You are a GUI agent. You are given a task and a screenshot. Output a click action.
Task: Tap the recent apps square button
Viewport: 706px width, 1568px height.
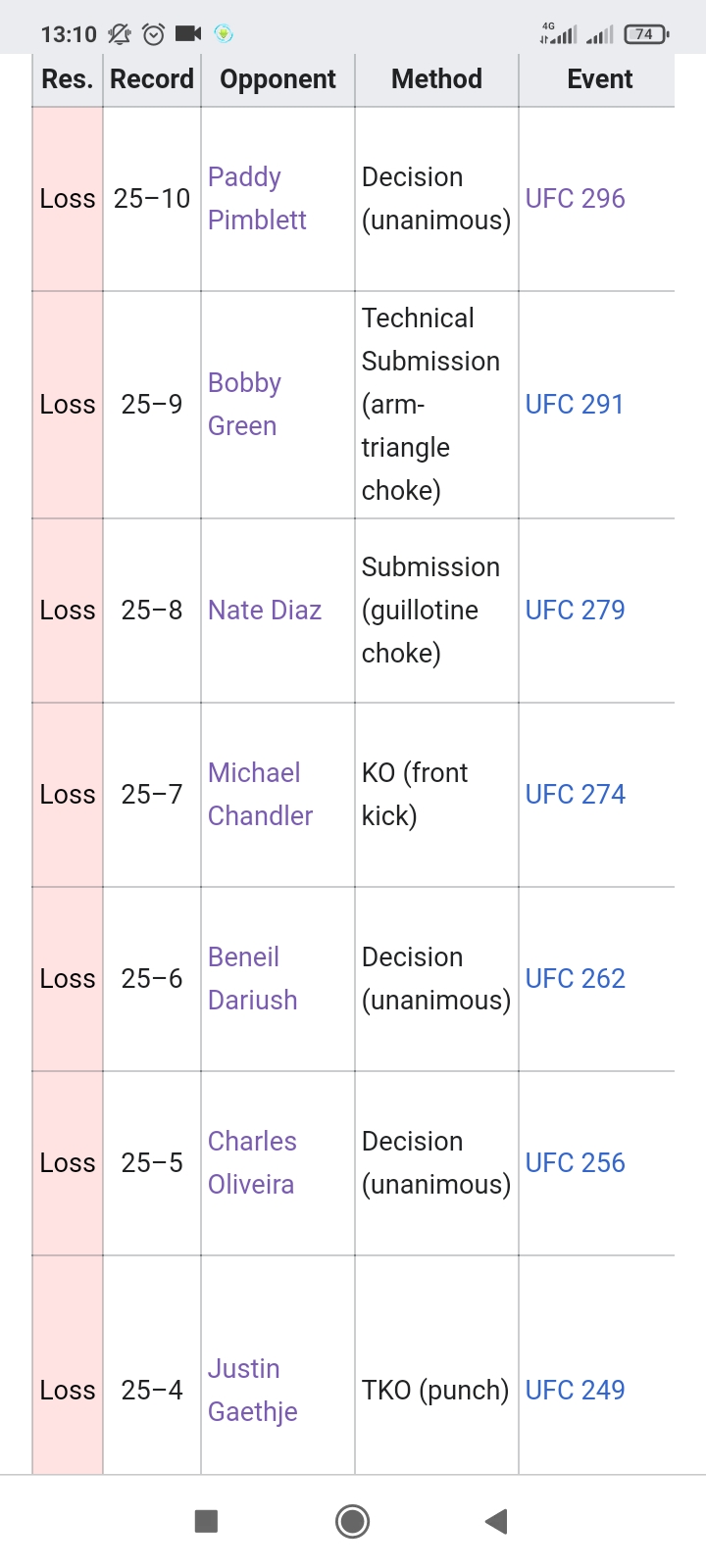pos(206,1521)
